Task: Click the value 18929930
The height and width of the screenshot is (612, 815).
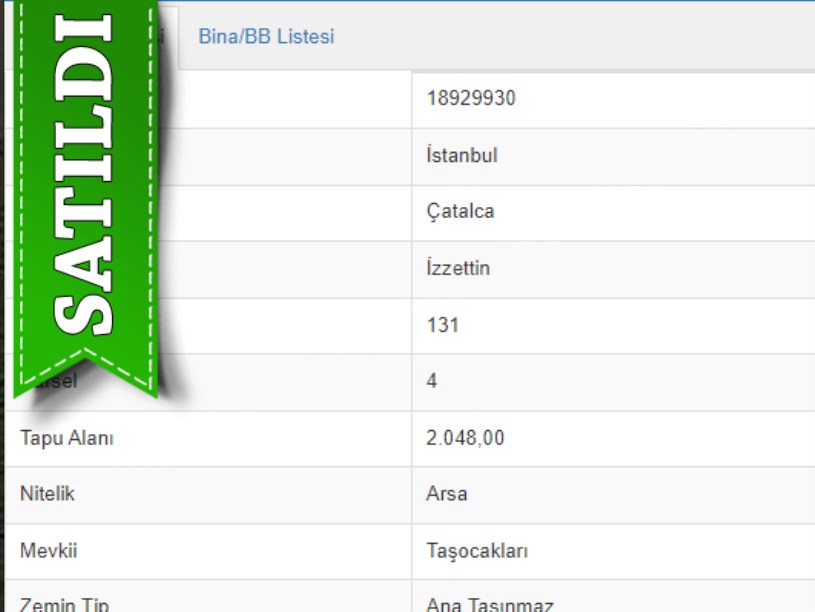Action: coord(470,99)
